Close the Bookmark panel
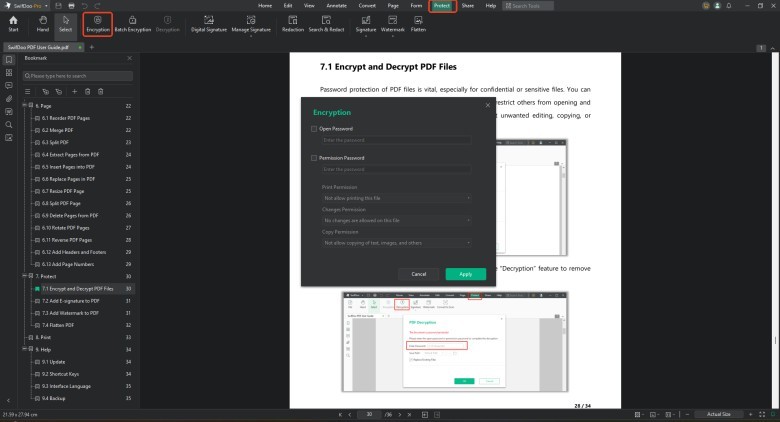Image resolution: width=780 pixels, height=422 pixels. click(x=130, y=58)
